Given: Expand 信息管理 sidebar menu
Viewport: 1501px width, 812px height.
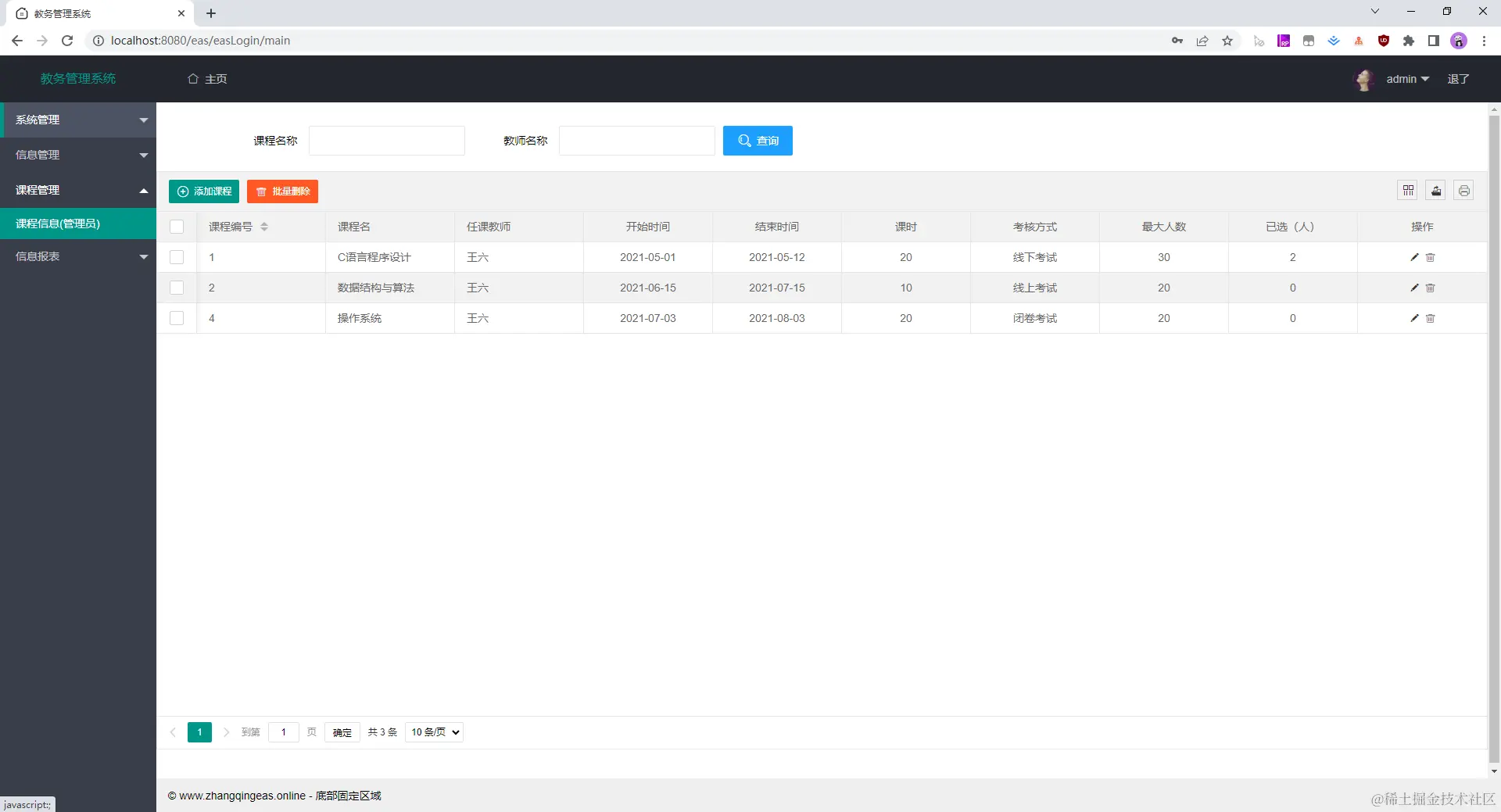Looking at the screenshot, I should click(x=78, y=155).
